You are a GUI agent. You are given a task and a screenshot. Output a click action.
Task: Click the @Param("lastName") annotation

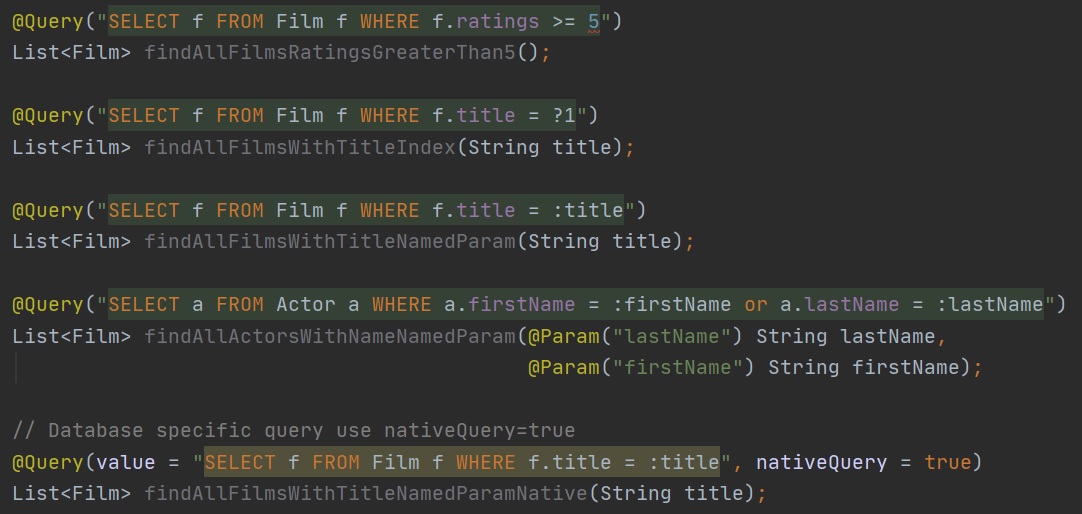[x=635, y=336]
